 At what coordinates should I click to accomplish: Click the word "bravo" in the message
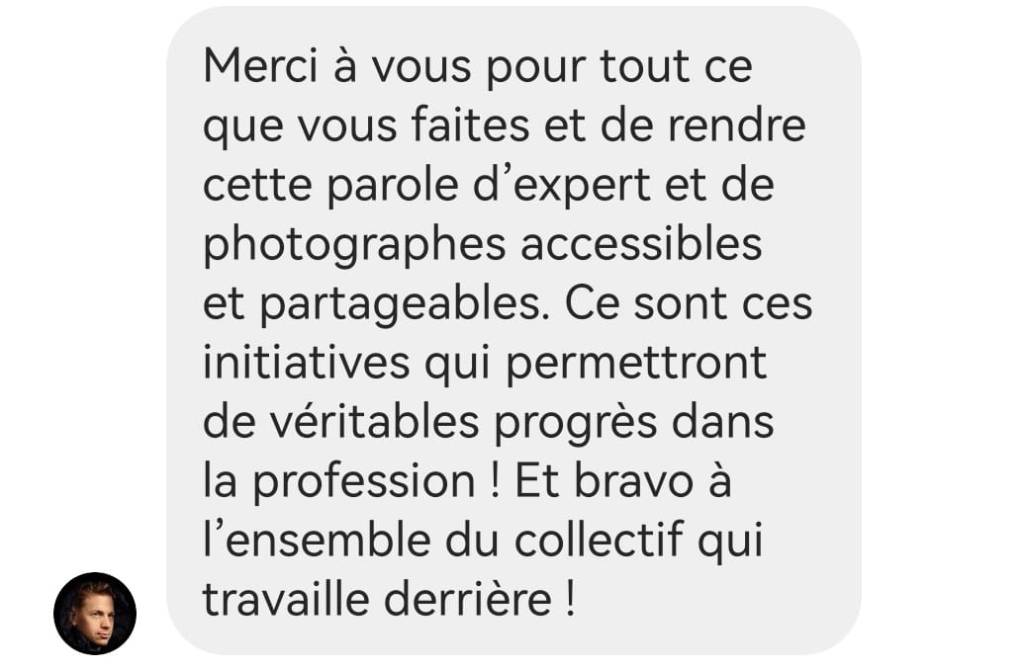click(x=633, y=481)
